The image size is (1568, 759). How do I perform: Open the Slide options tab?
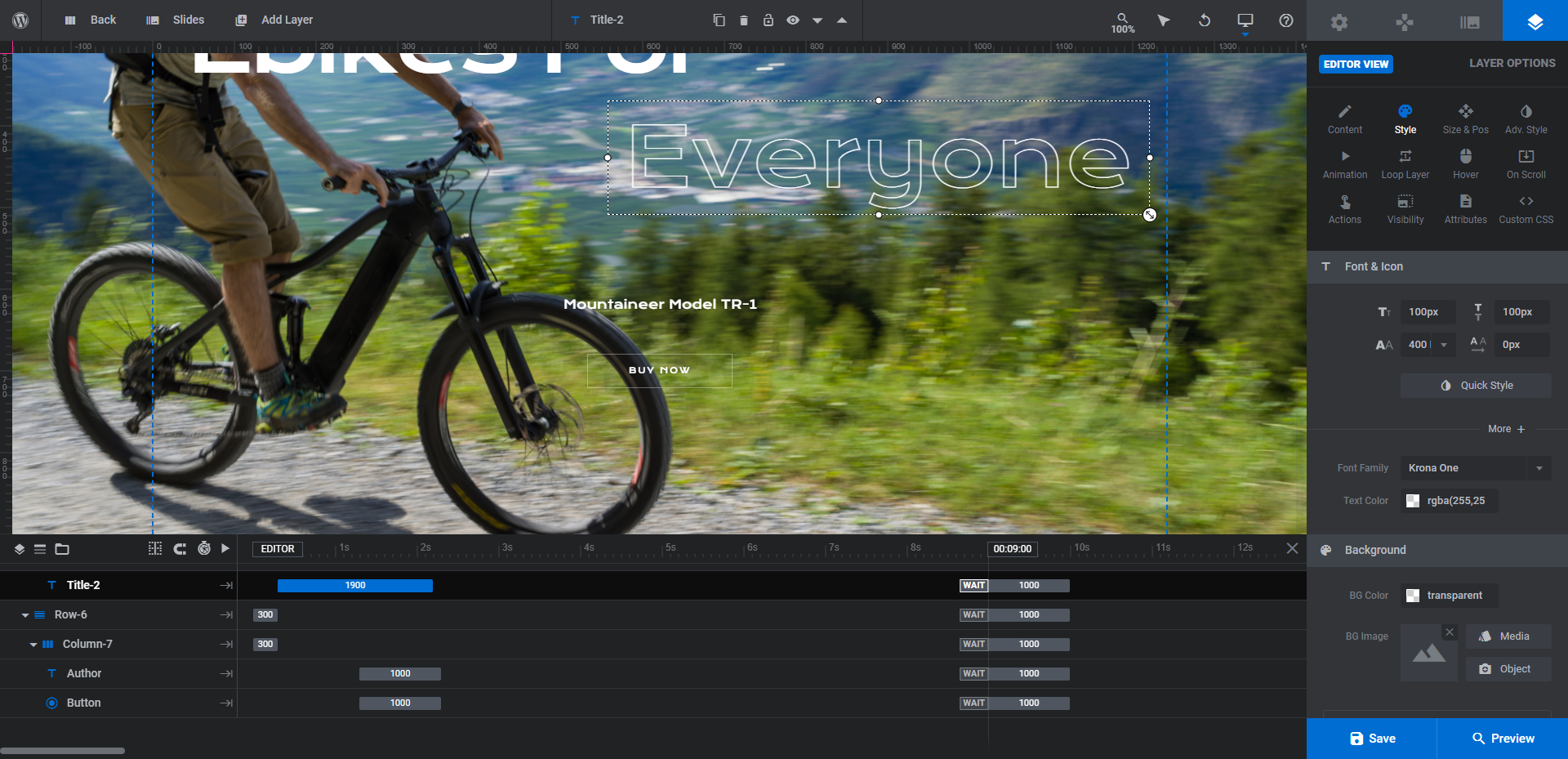pyautogui.click(x=1470, y=20)
